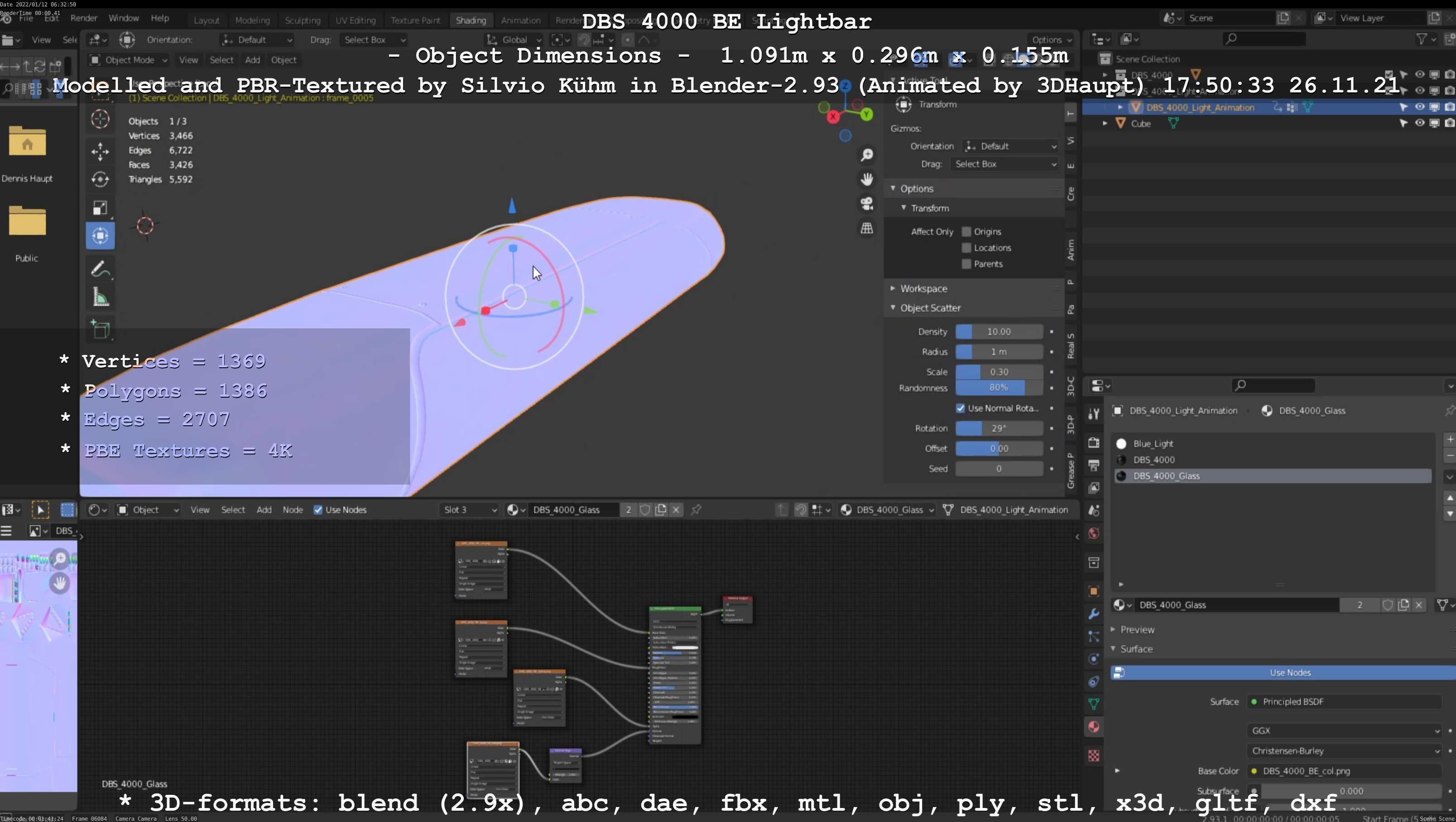
Task: Select the Measure tool
Action: (x=100, y=298)
